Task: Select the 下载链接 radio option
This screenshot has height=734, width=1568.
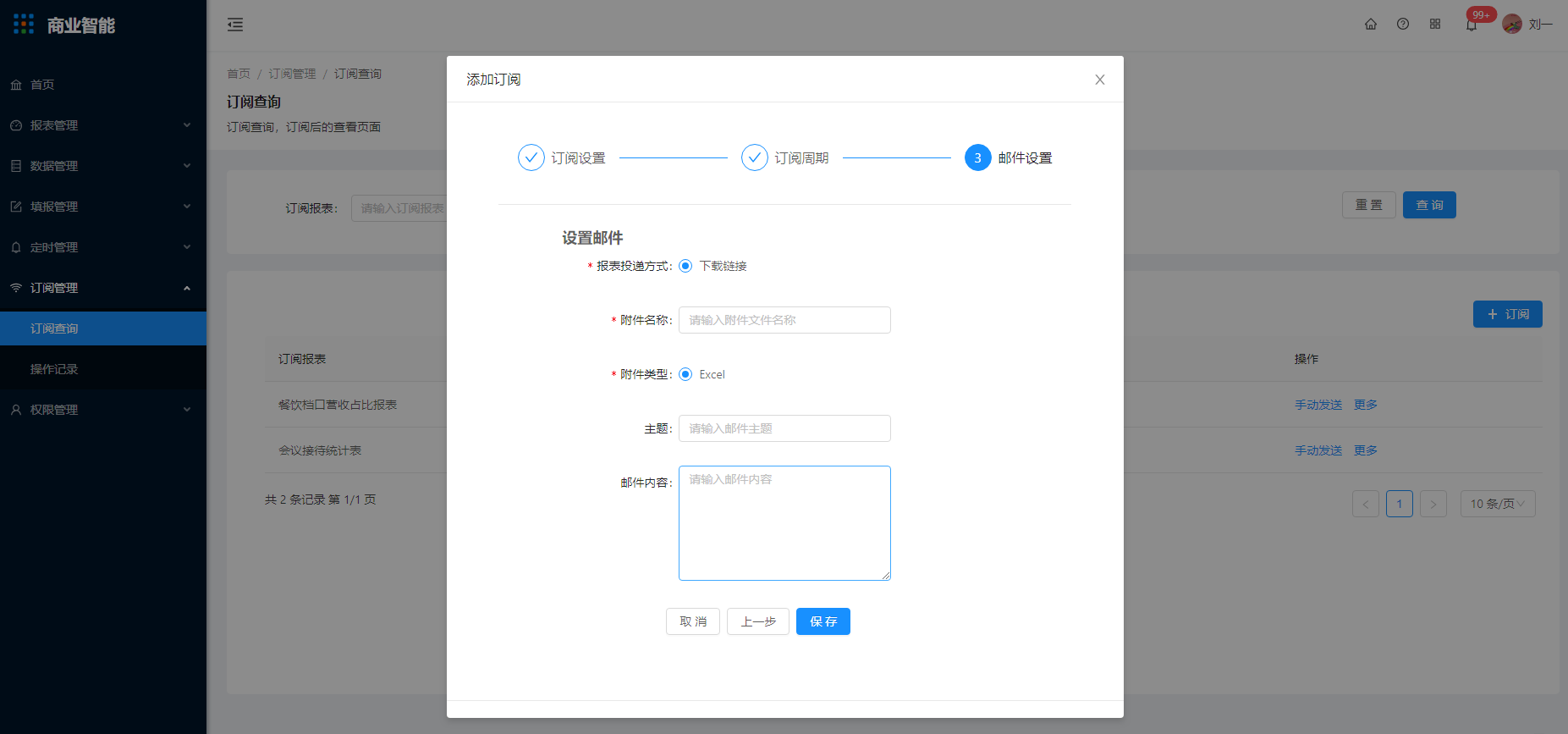Action: (x=685, y=266)
